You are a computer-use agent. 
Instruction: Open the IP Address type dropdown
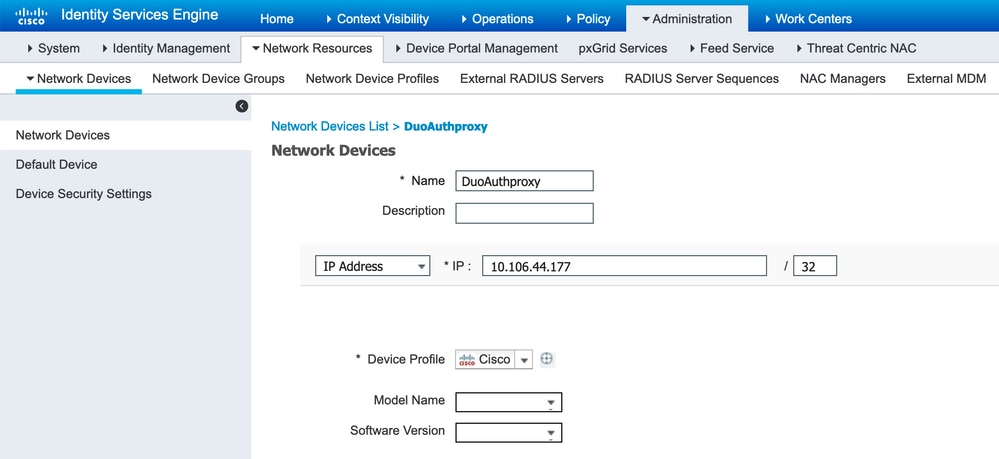(x=372, y=266)
